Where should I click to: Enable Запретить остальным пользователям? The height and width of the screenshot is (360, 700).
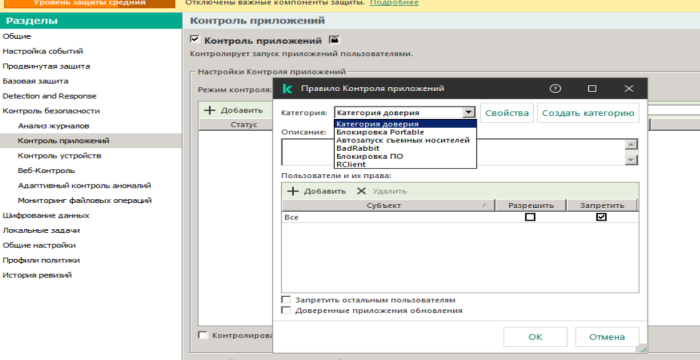point(286,300)
